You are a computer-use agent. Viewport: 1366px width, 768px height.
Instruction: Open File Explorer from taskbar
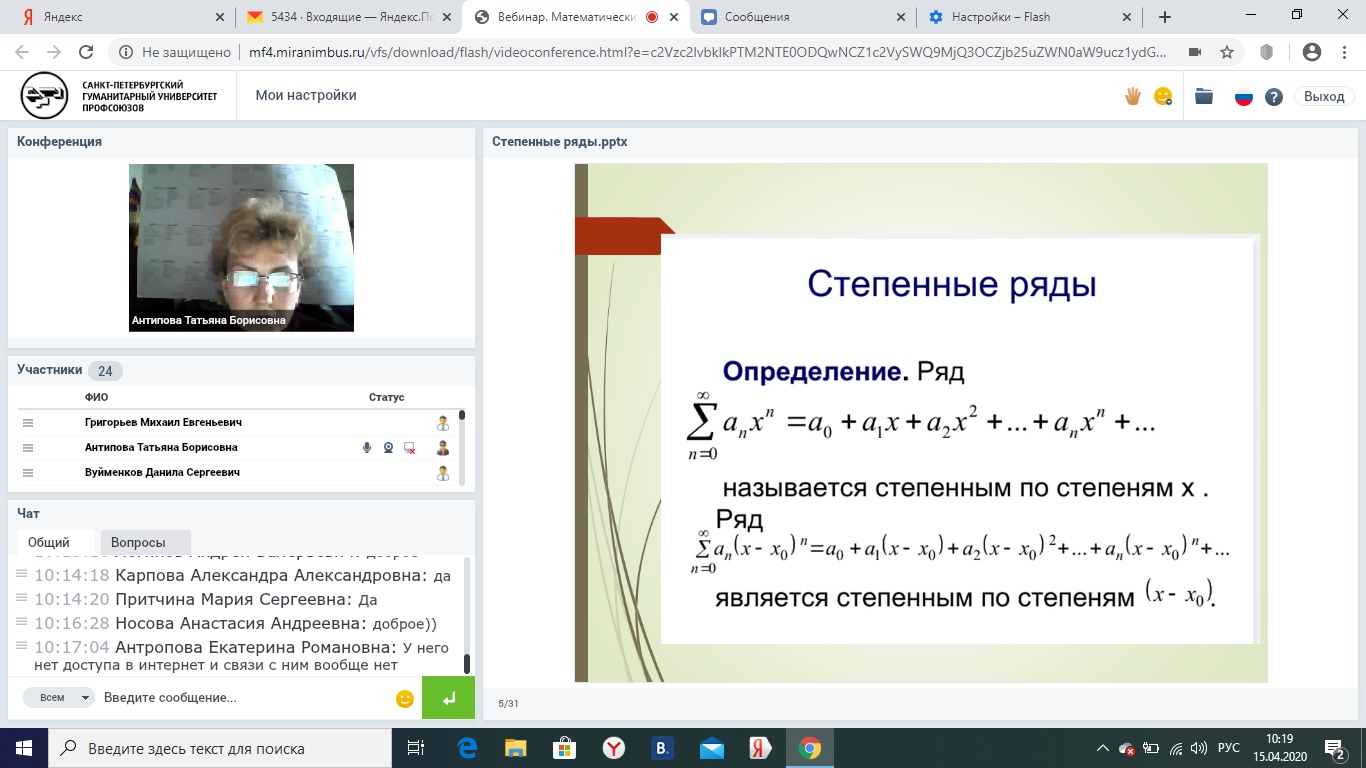pos(516,748)
